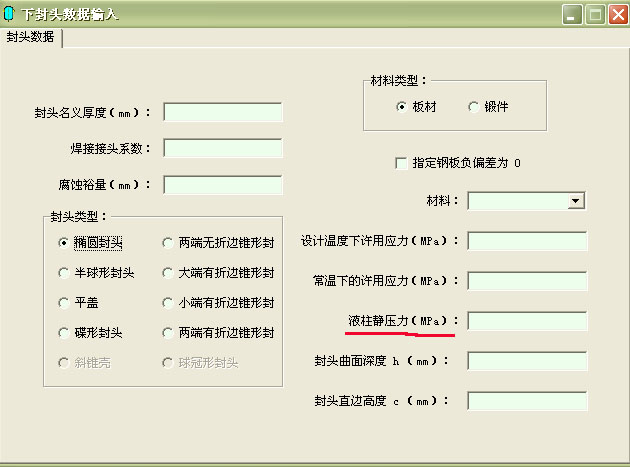Choose the 半球形封头 head type
This screenshot has width=630, height=467.
pos(65,272)
